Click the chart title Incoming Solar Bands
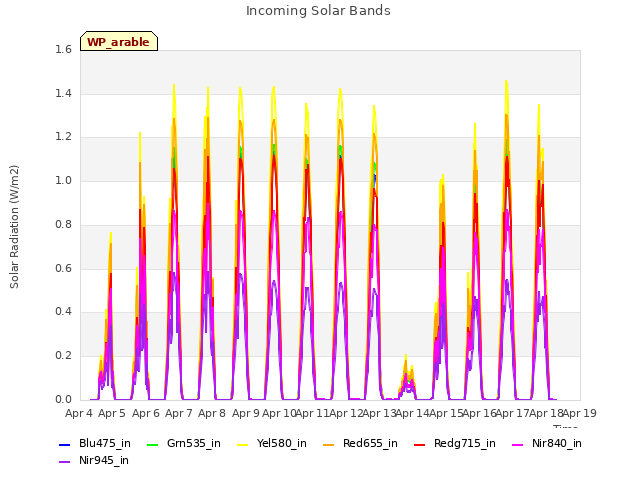This screenshot has height=480, width=640. (x=318, y=11)
